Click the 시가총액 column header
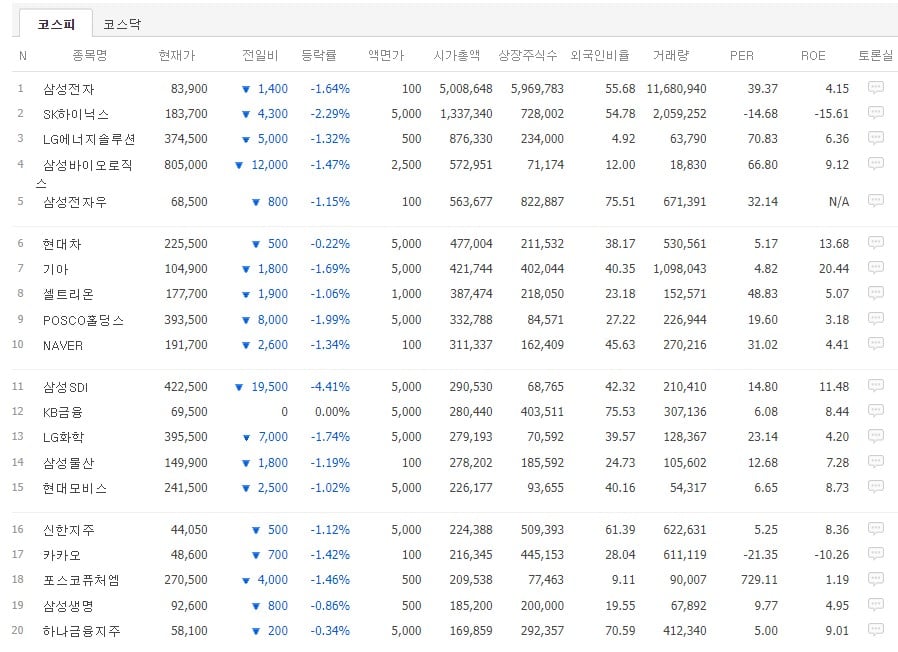The image size is (898, 652). [x=456, y=56]
